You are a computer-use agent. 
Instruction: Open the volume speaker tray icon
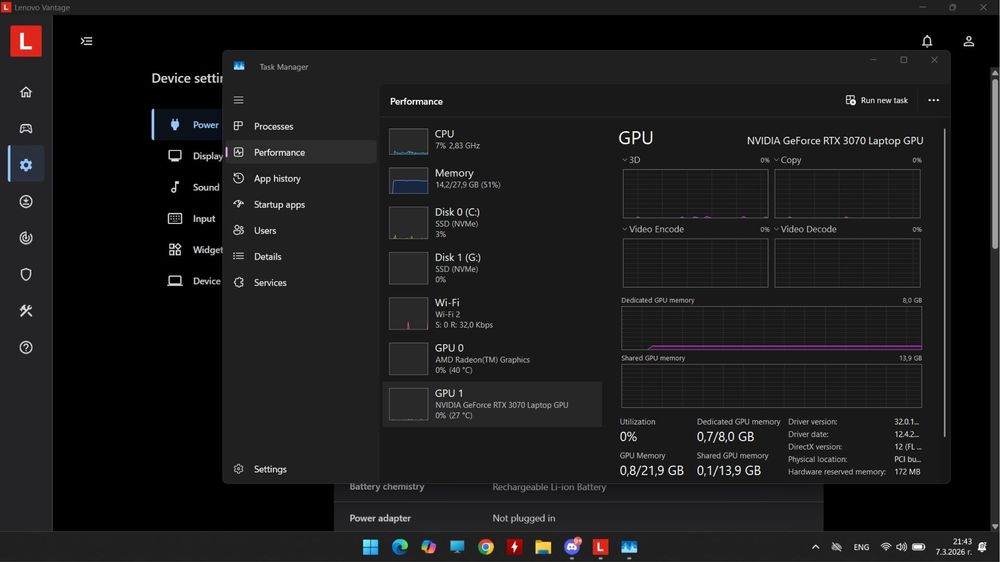click(x=901, y=547)
